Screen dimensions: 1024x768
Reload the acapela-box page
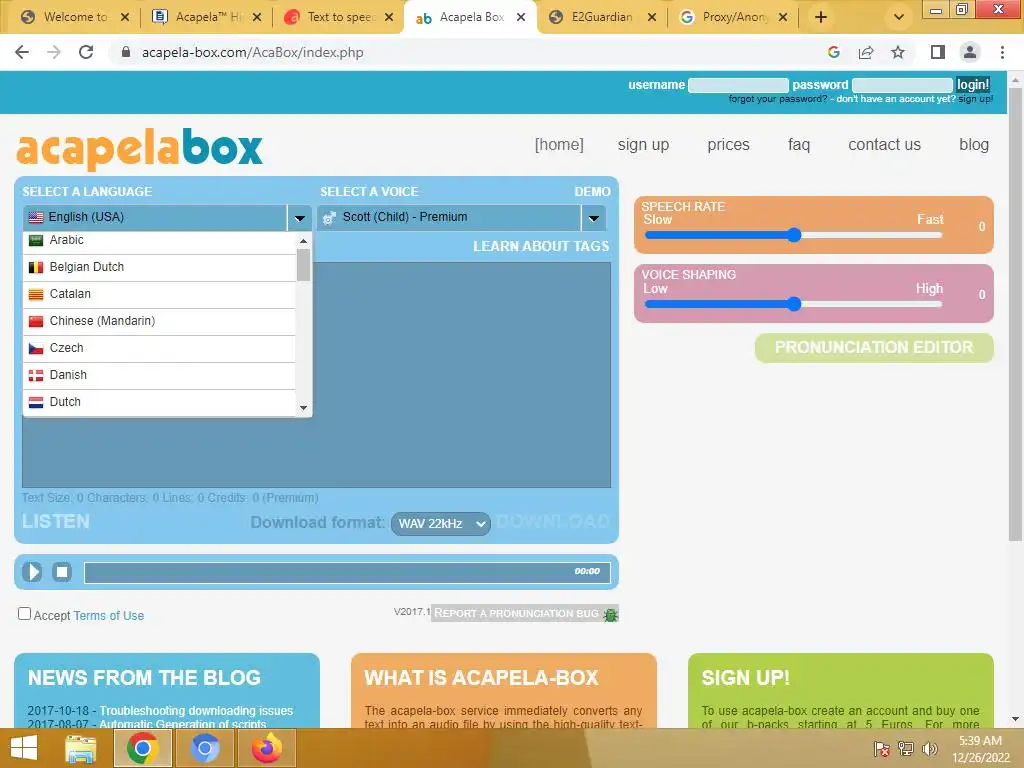[x=86, y=52]
